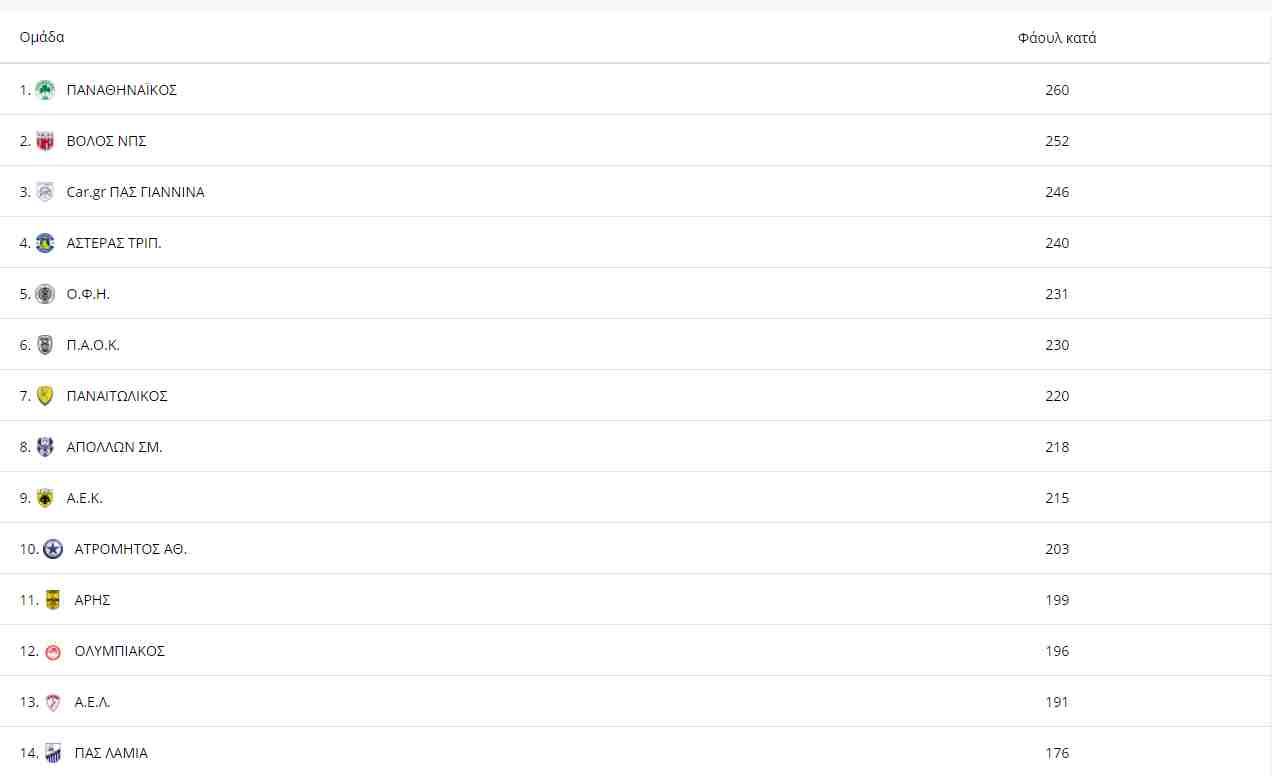1272x776 pixels.
Task: Click the ΠΑΝΑΙΤΩΛΙΚΟΣ yellow crest
Action: click(x=45, y=396)
